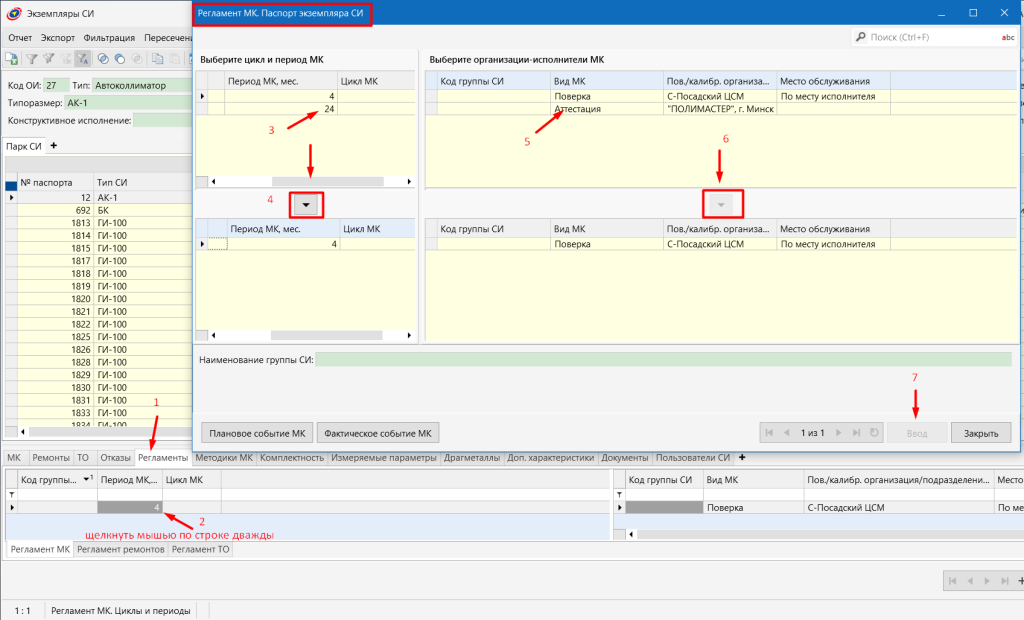The width and height of the screenshot is (1024, 620).
Task: Click the Фактическое событие МК button
Action: point(377,433)
